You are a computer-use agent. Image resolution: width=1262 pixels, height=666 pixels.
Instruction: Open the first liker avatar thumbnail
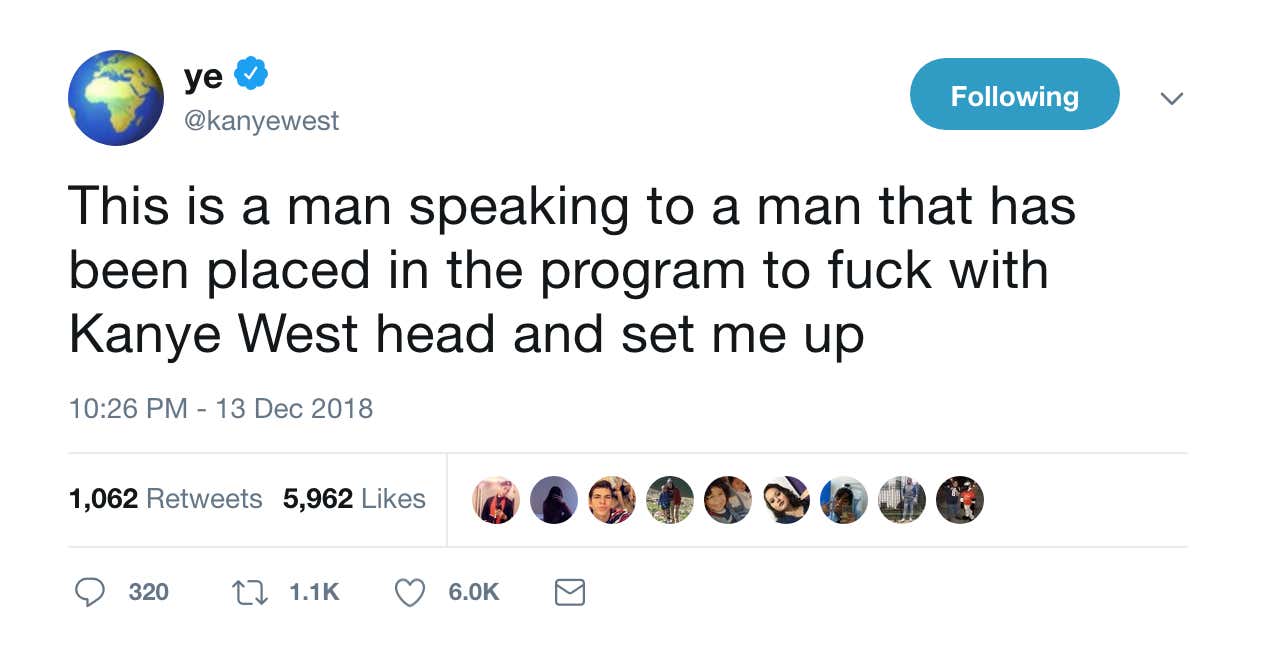tap(496, 499)
